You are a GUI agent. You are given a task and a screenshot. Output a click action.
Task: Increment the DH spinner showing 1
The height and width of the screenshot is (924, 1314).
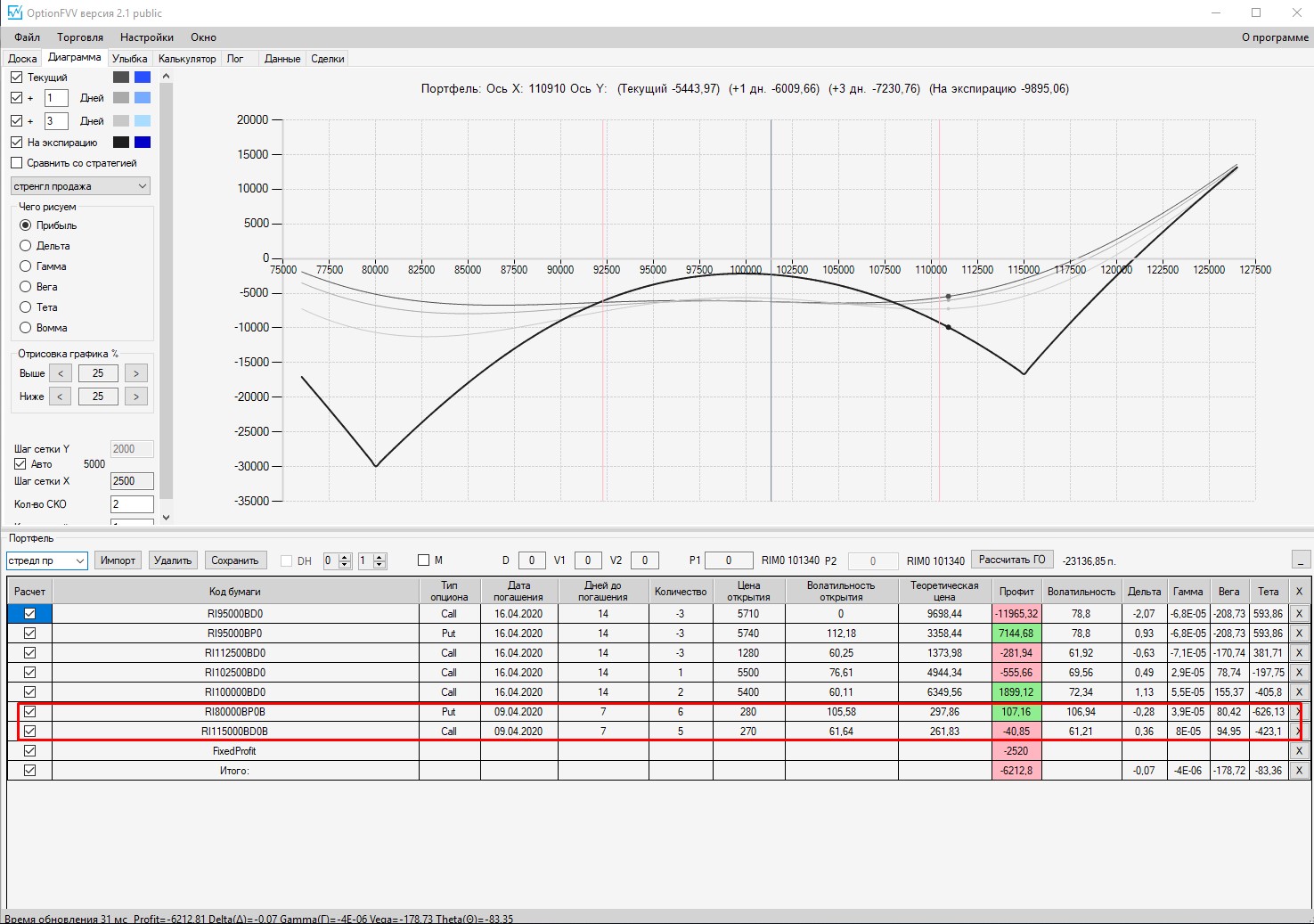coord(380,557)
